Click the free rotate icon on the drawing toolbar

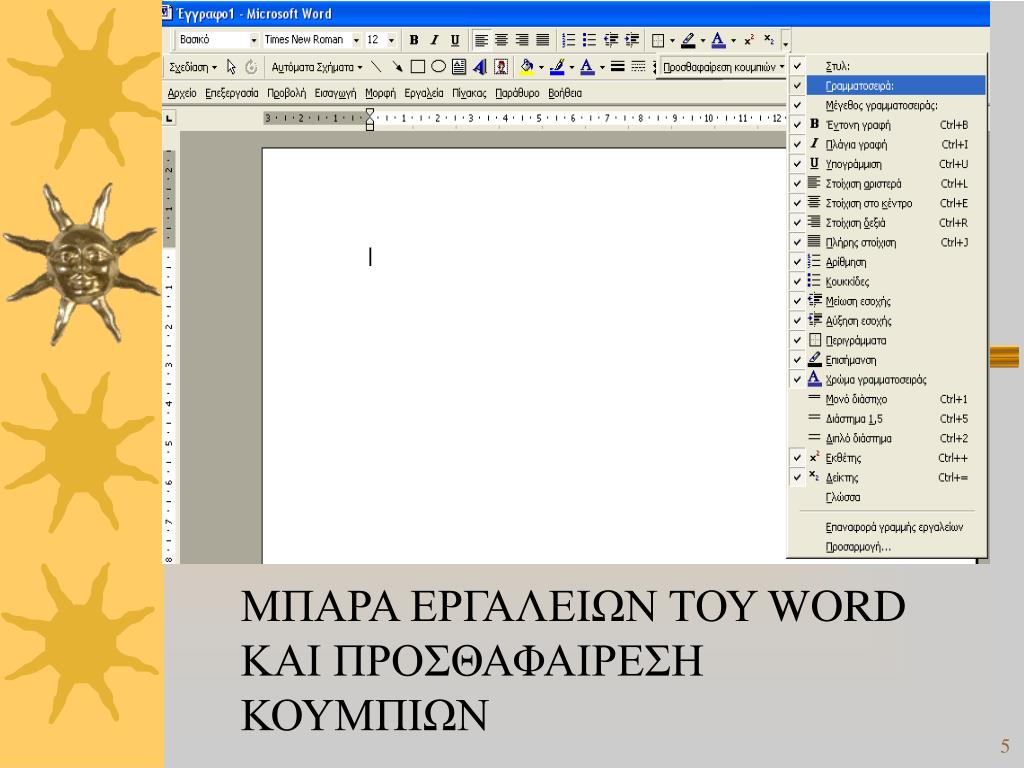tap(251, 67)
